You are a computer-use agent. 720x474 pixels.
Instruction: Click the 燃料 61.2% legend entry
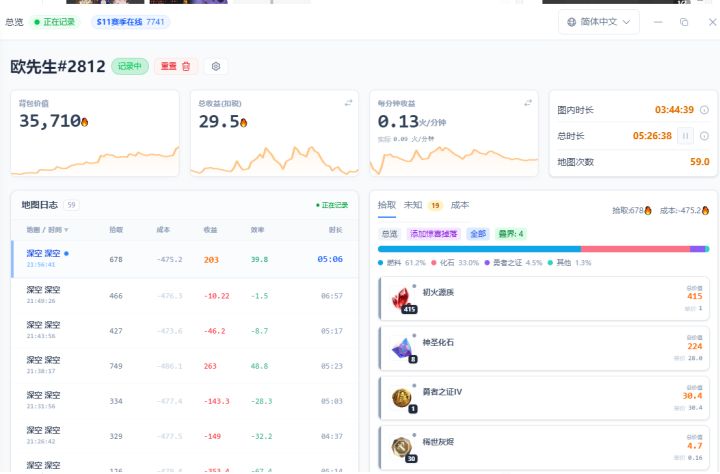pyautogui.click(x=402, y=263)
